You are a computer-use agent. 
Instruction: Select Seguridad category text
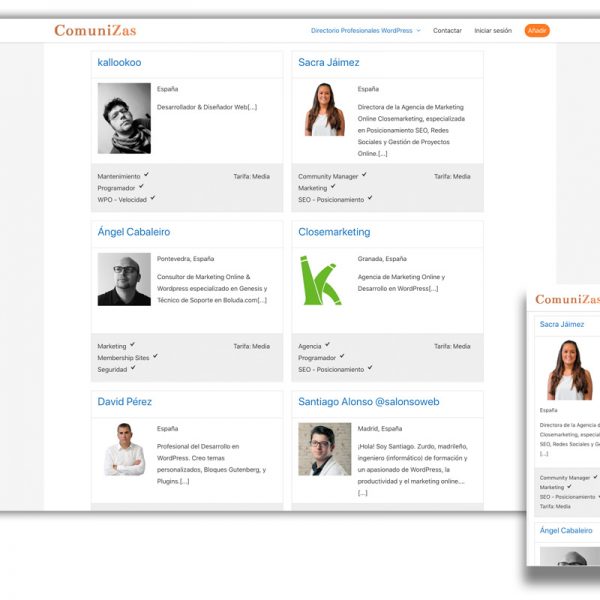pyautogui.click(x=112, y=370)
